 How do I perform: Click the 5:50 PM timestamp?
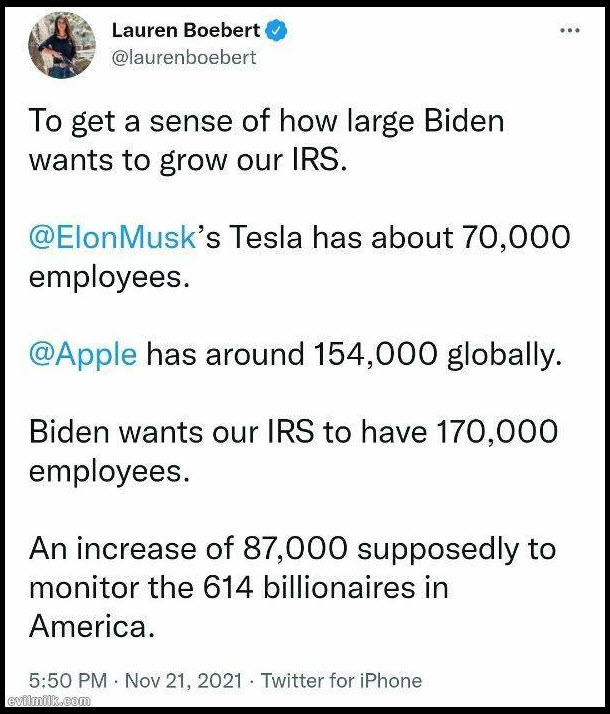click(68, 681)
